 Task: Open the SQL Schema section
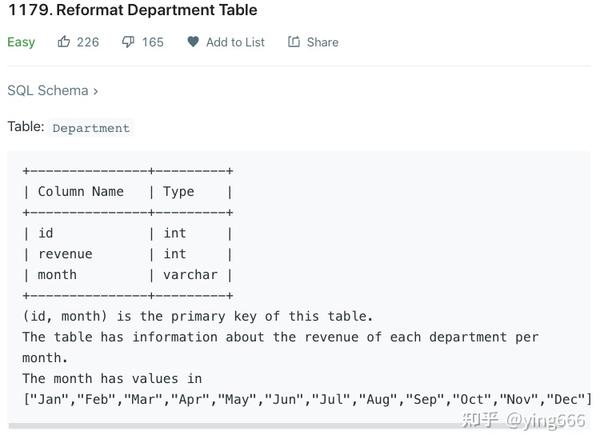pos(52,91)
